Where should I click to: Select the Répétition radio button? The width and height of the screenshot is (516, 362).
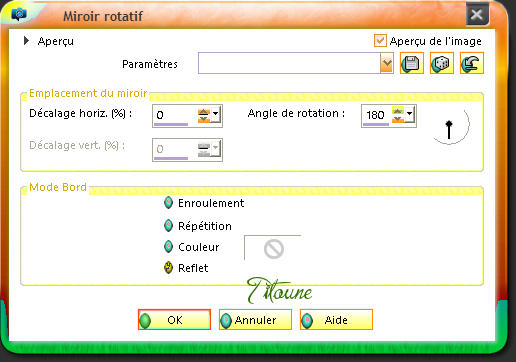[x=169, y=226]
